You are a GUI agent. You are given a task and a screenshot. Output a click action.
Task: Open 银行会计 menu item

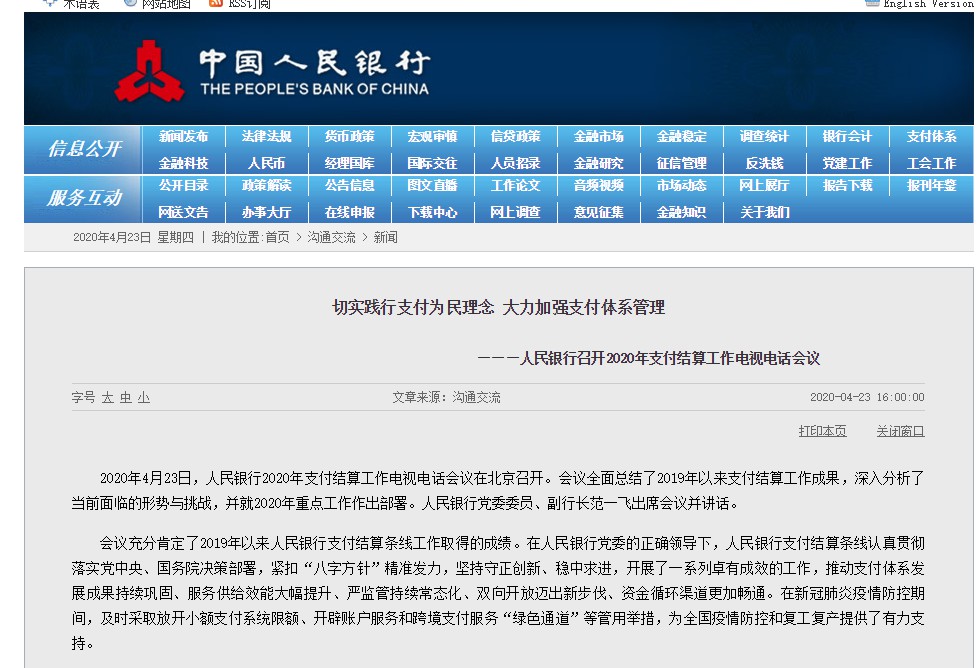(848, 136)
